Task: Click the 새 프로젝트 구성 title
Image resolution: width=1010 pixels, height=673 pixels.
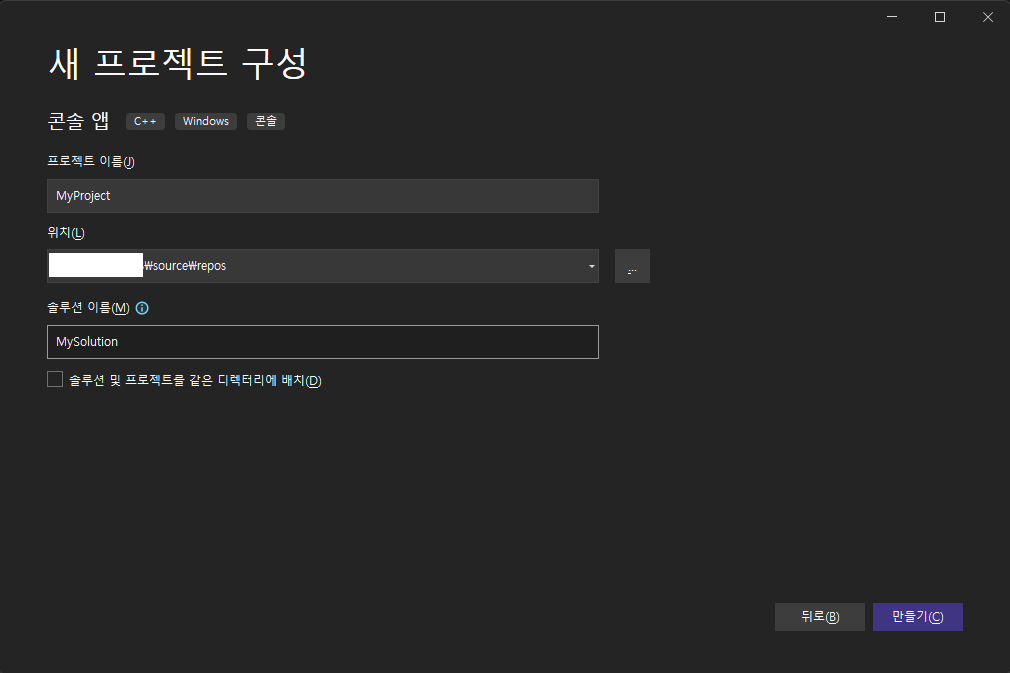Action: point(178,64)
